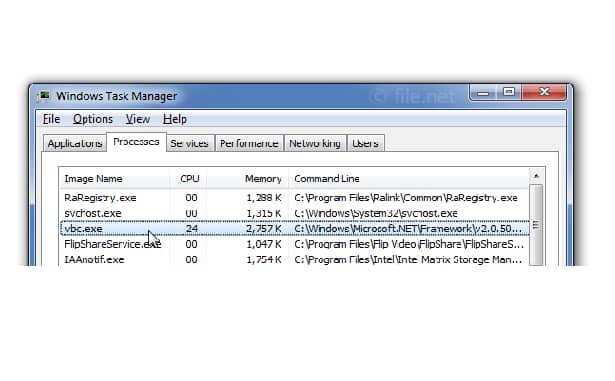Screen dimensions: 615x381
Task: Grab the vertical scrollbar thumb
Action: point(536,225)
